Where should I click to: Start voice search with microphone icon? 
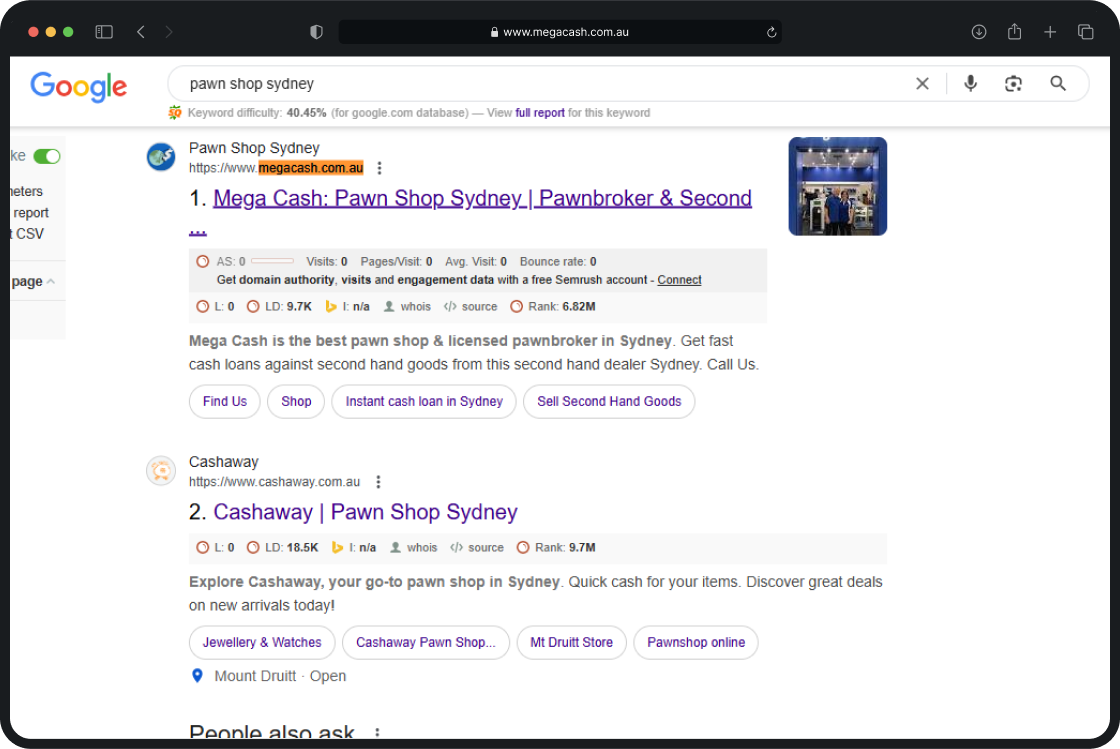970,84
